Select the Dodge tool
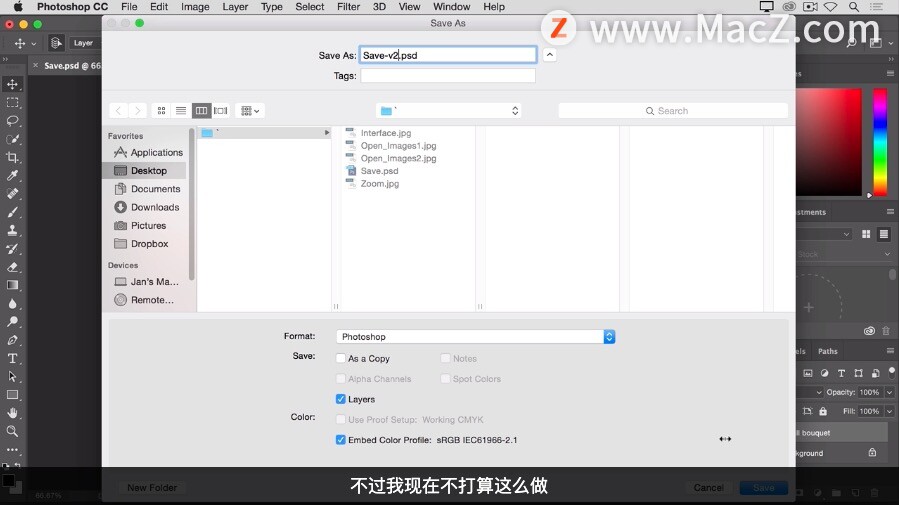The image size is (899, 505). coord(12,322)
